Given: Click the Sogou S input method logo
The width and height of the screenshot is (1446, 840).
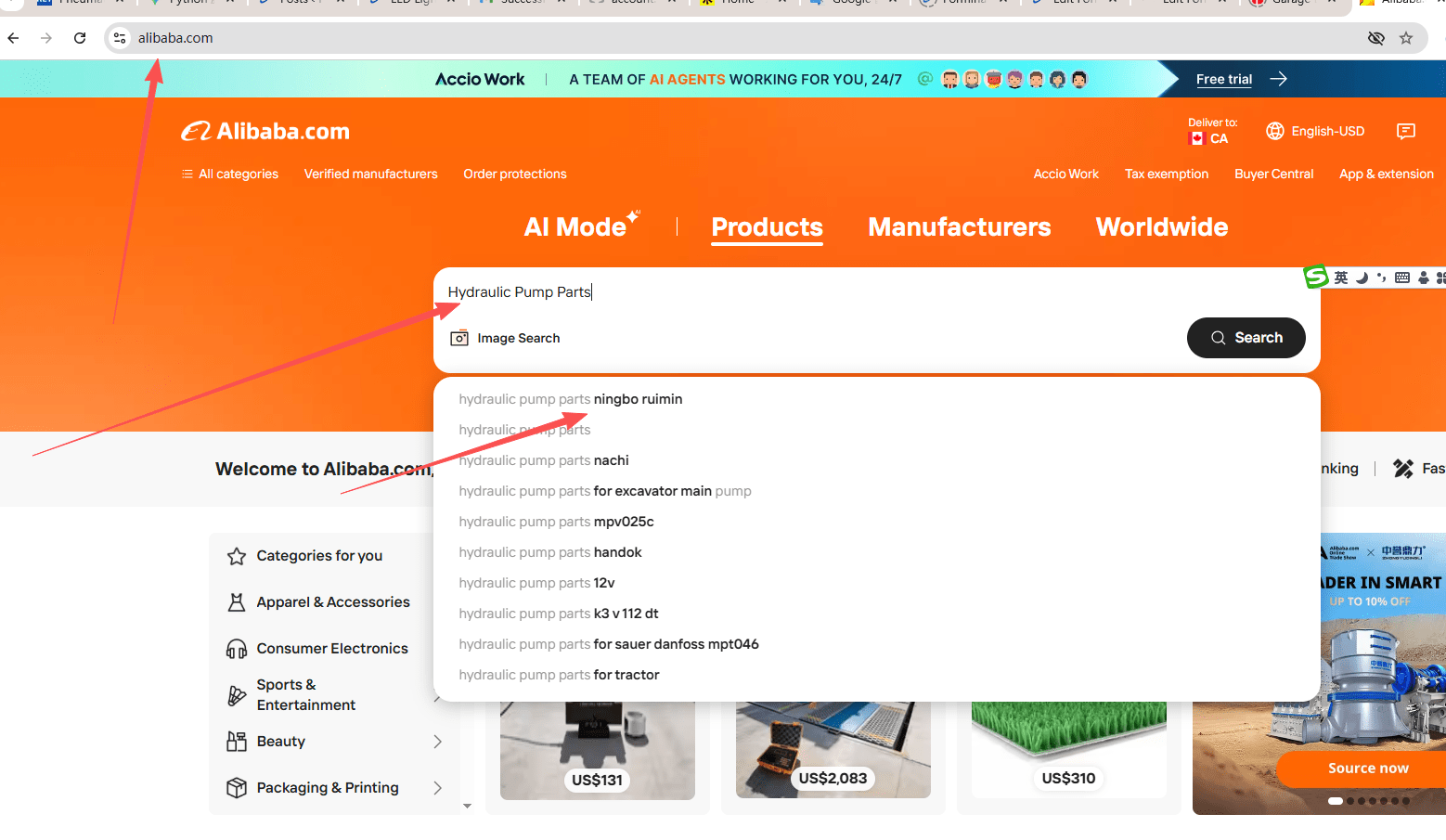Looking at the screenshot, I should [x=1315, y=277].
